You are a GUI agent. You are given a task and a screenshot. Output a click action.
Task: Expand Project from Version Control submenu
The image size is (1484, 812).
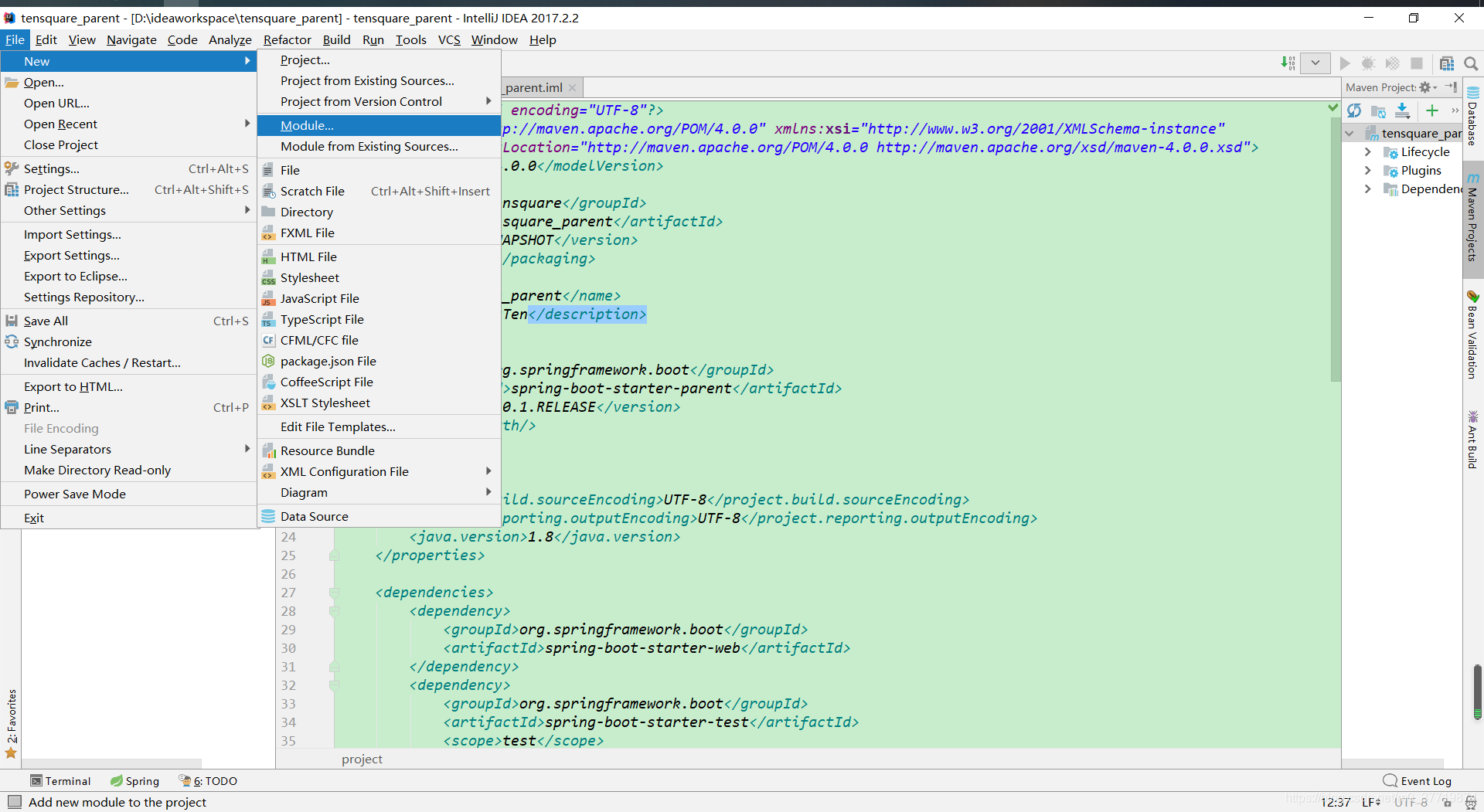point(379,102)
